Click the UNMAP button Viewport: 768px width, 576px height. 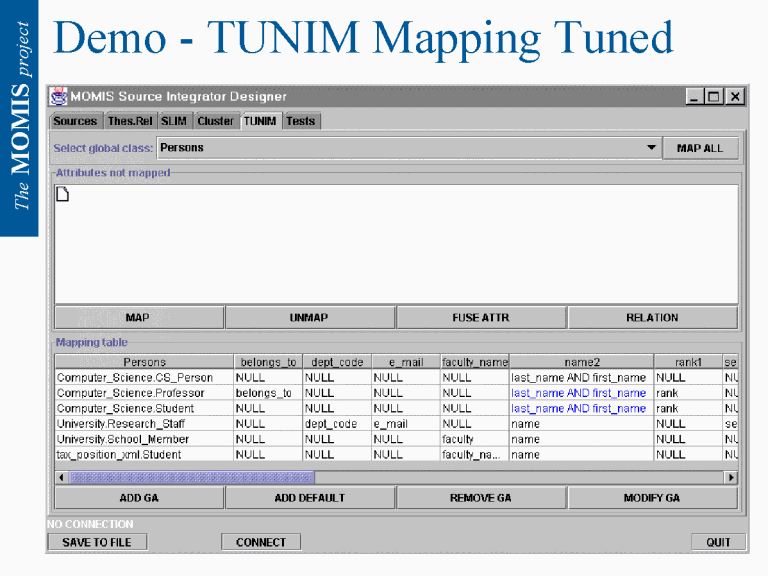309,318
